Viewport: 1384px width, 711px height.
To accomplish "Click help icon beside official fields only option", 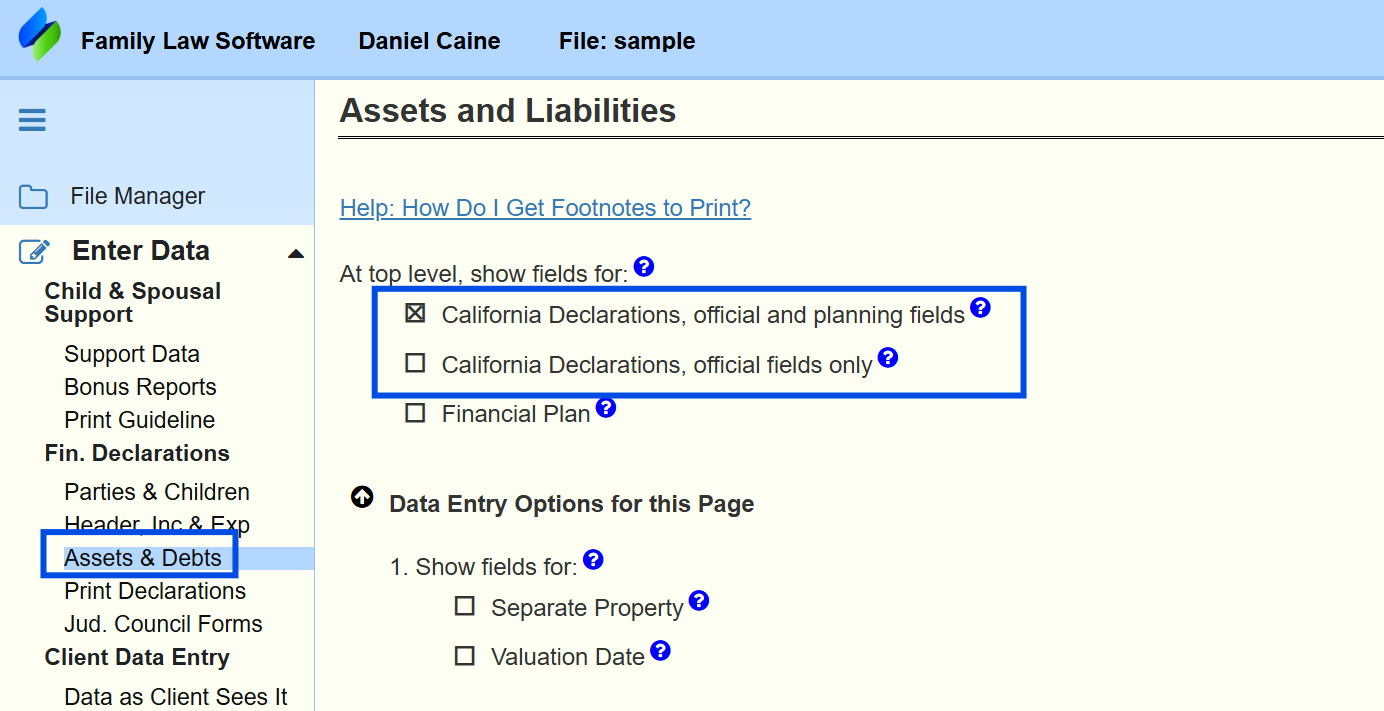I will [888, 357].
